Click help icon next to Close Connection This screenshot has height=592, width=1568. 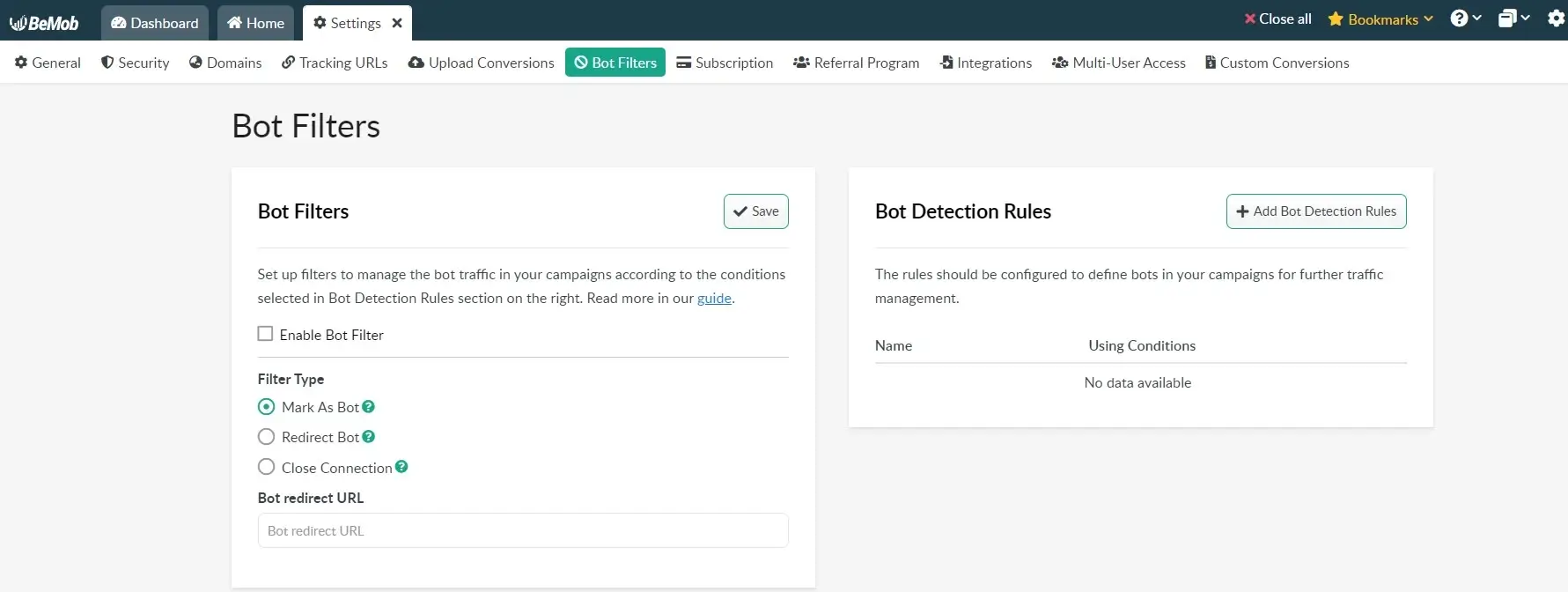point(401,467)
